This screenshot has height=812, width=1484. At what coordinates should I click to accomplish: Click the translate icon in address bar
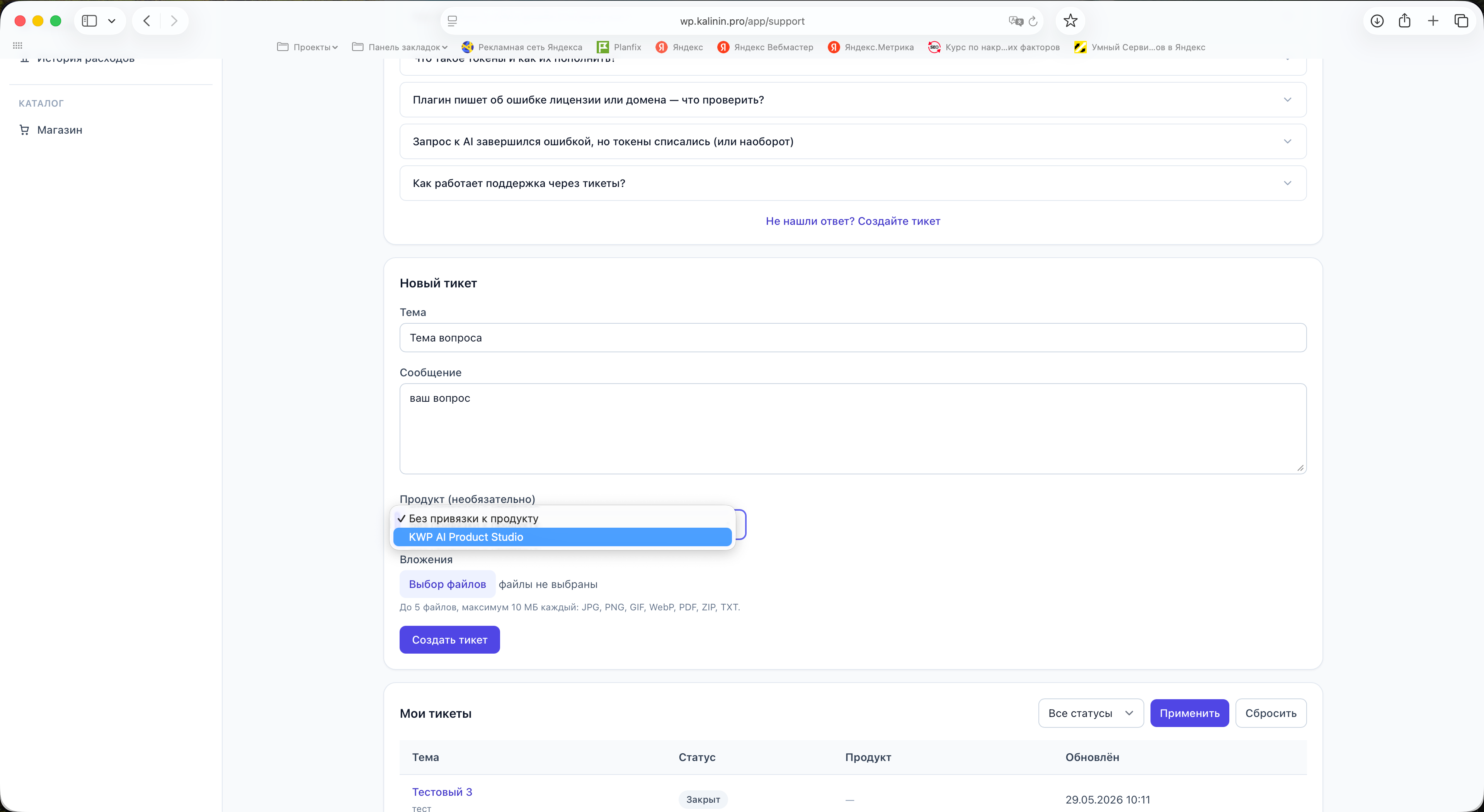1016,21
